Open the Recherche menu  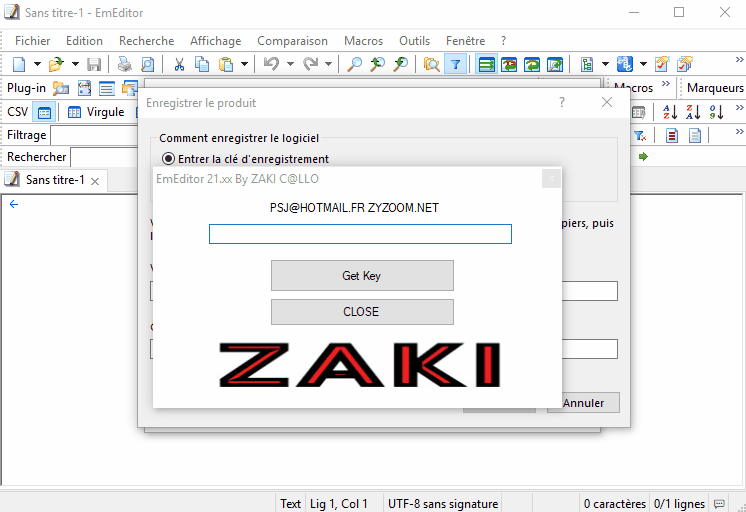(147, 41)
